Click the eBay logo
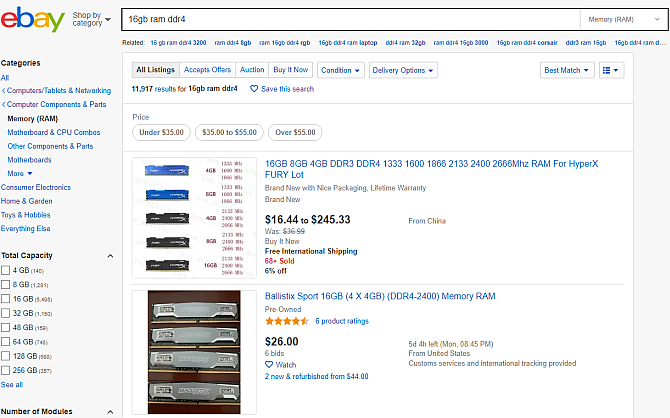The width and height of the screenshot is (670, 418). pos(32,20)
